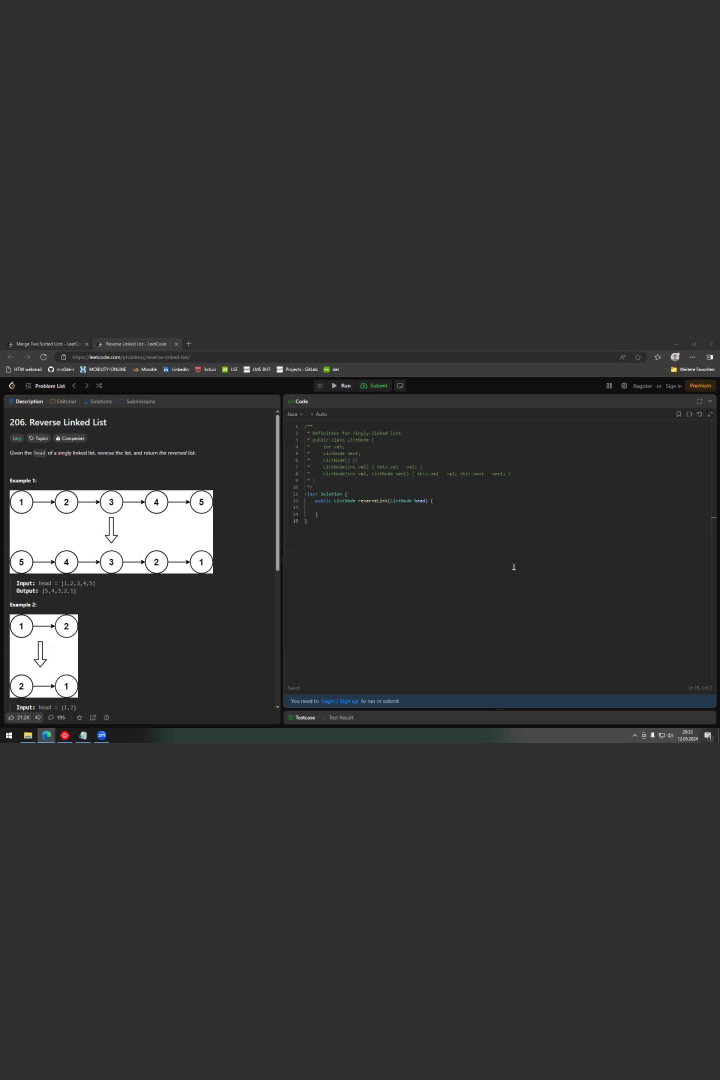Switch to the Solutions tab

pyautogui.click(x=97, y=402)
